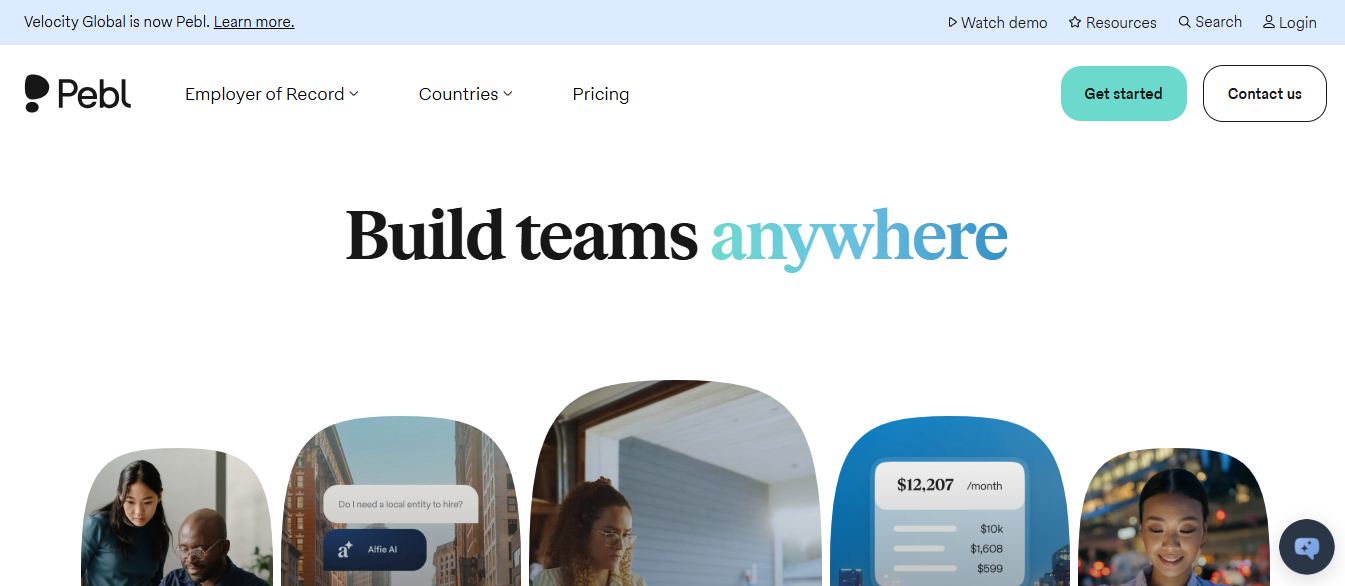Click the Contact us button
The height and width of the screenshot is (586, 1345).
pyautogui.click(x=1265, y=93)
